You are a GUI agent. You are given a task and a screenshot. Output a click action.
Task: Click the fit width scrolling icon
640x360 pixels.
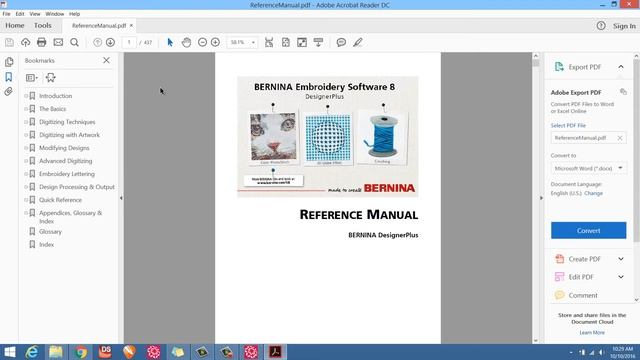tap(269, 42)
